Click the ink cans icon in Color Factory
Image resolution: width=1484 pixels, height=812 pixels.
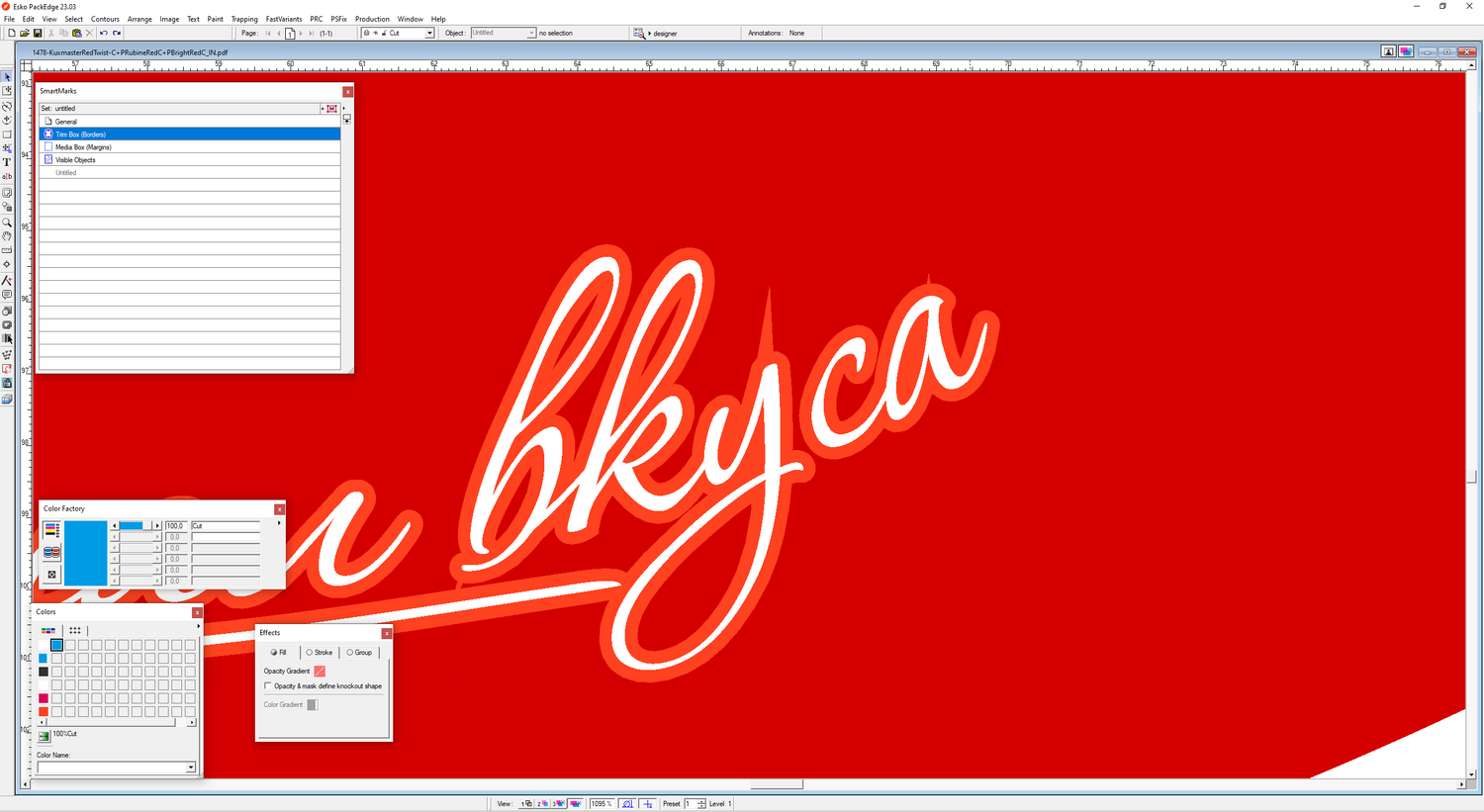pos(51,552)
